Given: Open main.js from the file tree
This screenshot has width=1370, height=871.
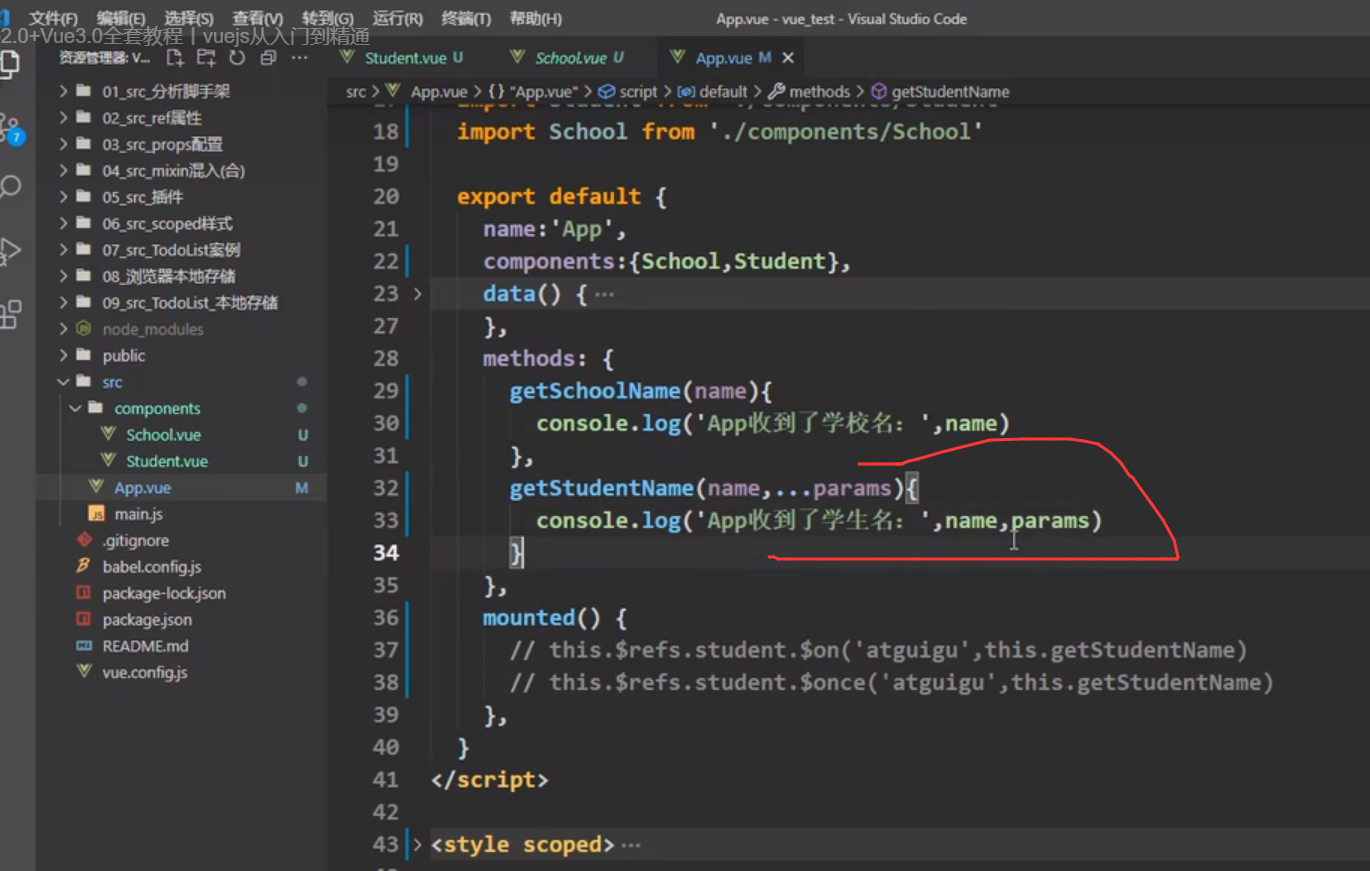Looking at the screenshot, I should [138, 514].
